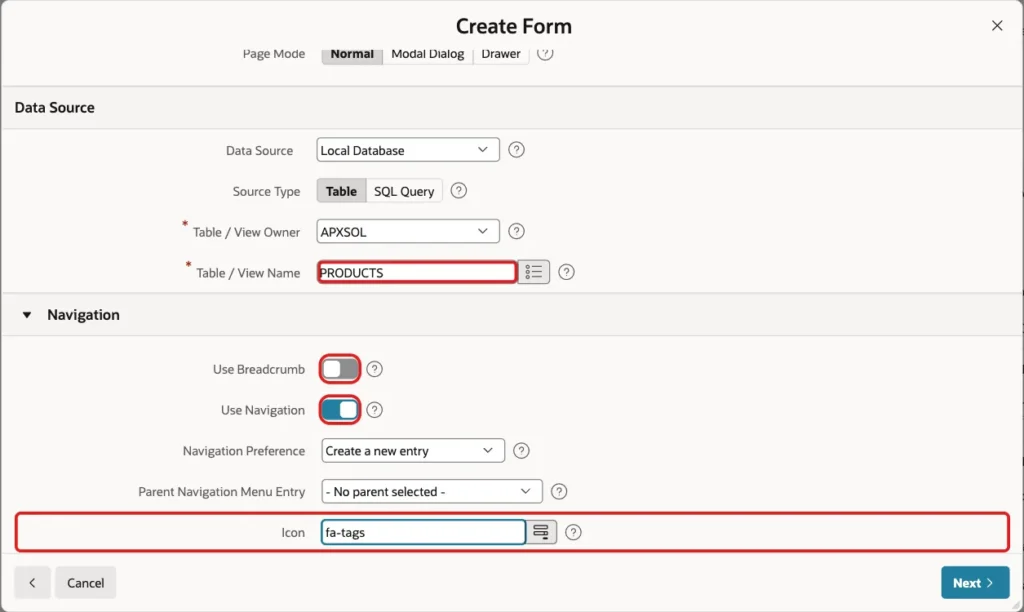Screen dimensions: 1024x612
Task: Turn off the Use Navigation switch
Action: coord(340,410)
